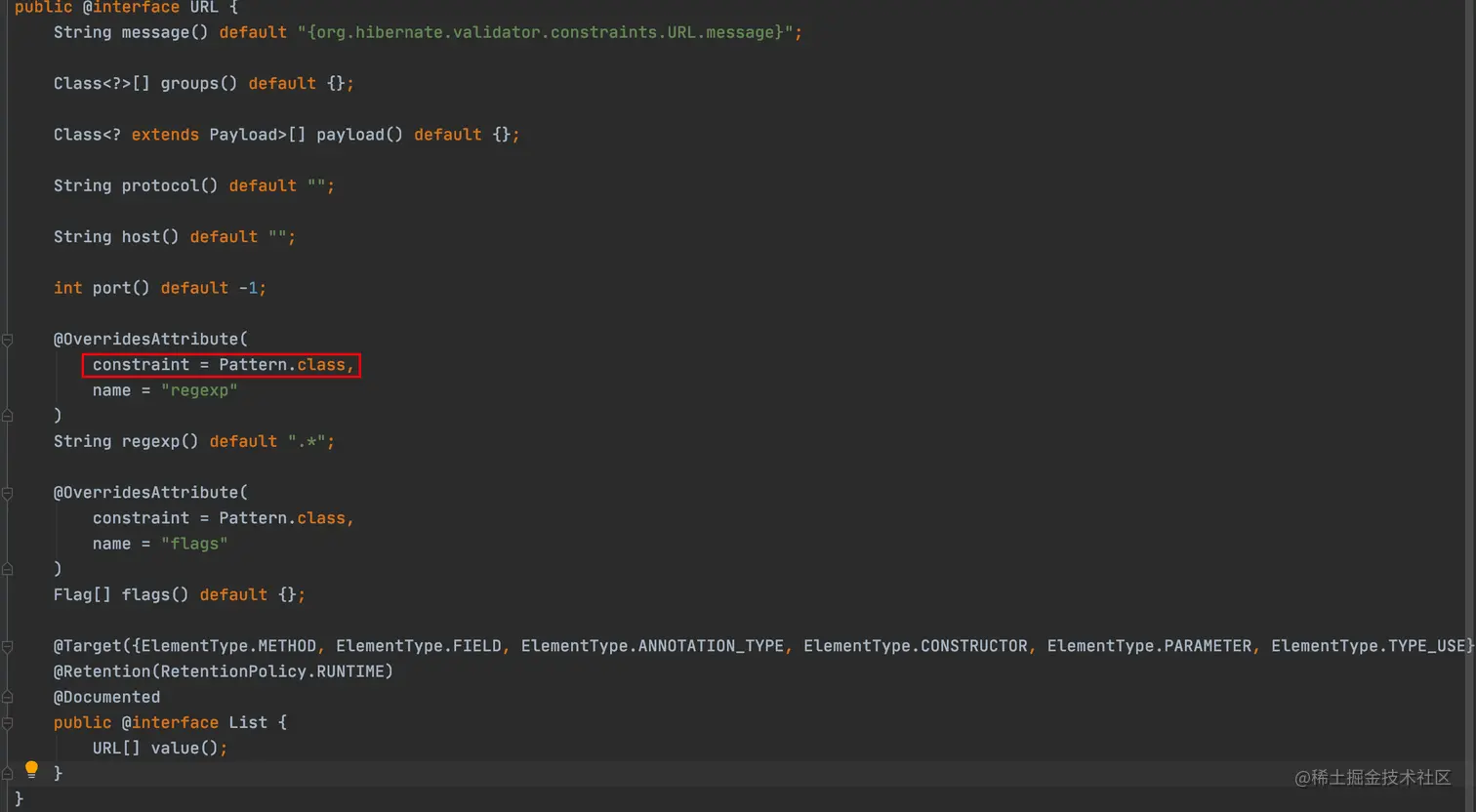Click "ElementType.METHOD" in @Target

tap(228, 646)
